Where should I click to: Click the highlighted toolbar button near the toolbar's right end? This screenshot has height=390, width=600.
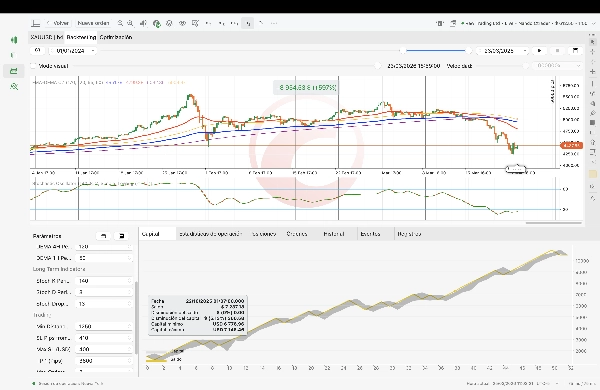[248, 23]
